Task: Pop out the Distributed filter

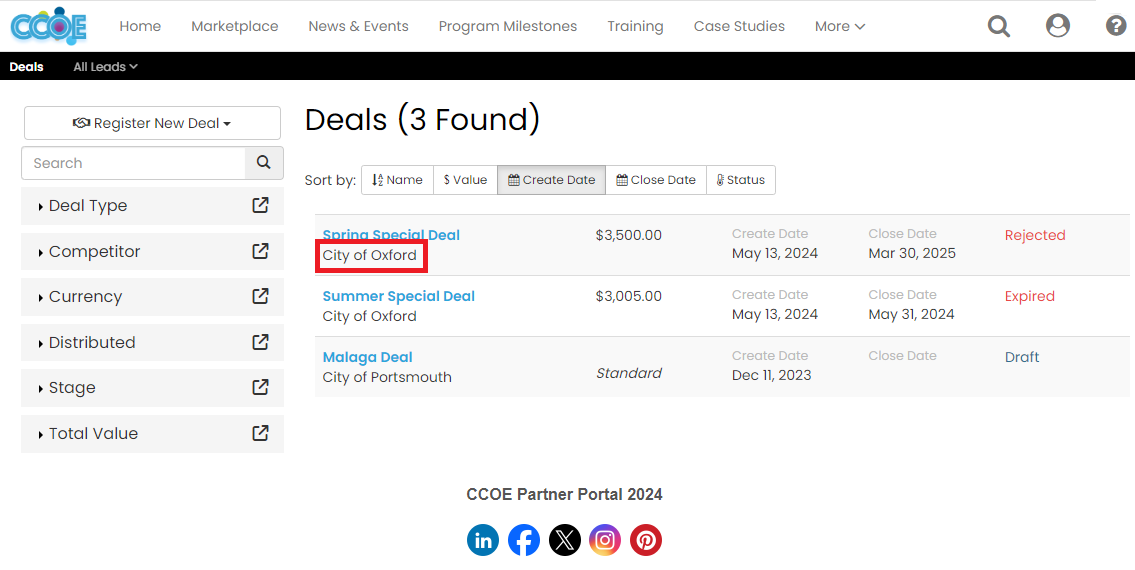Action: [261, 342]
